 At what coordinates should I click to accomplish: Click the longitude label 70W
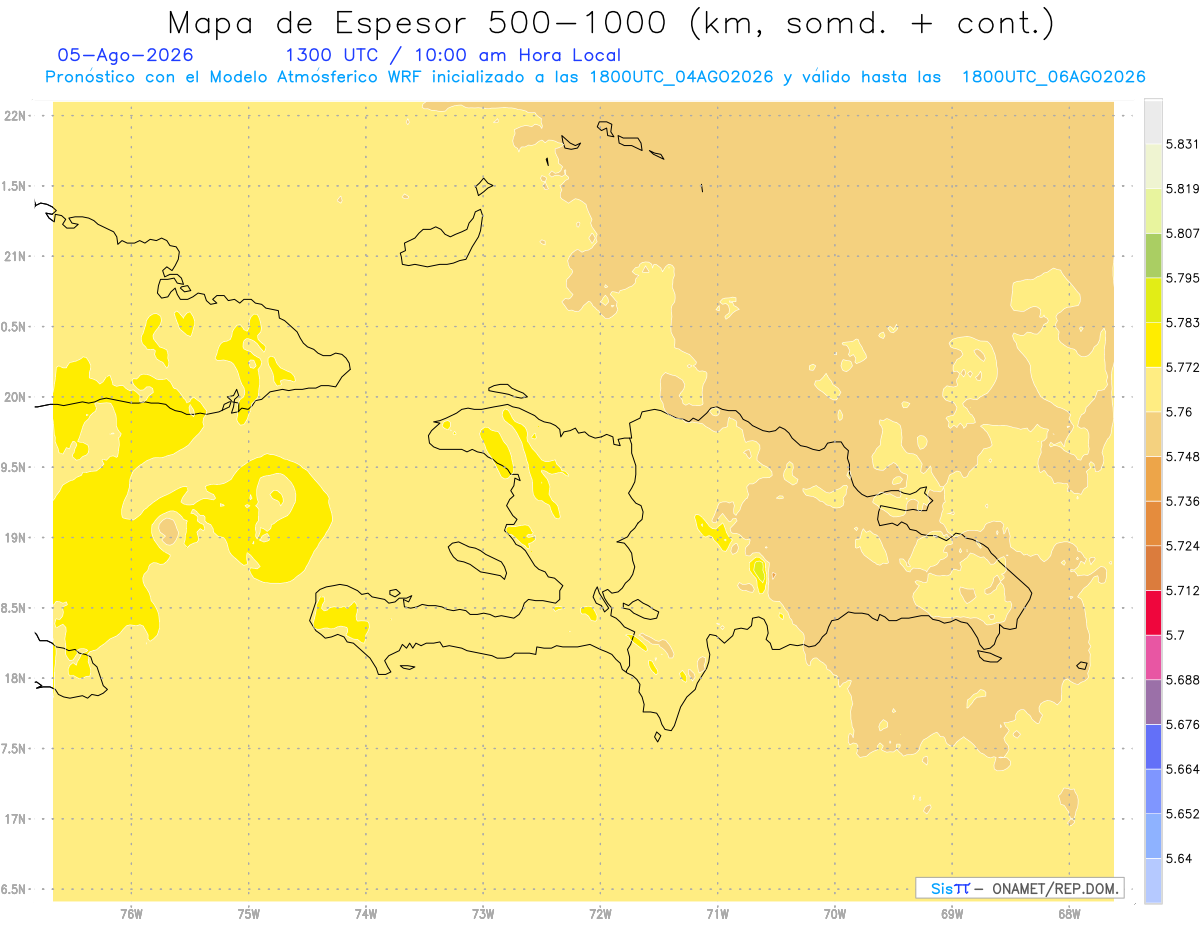[835, 914]
